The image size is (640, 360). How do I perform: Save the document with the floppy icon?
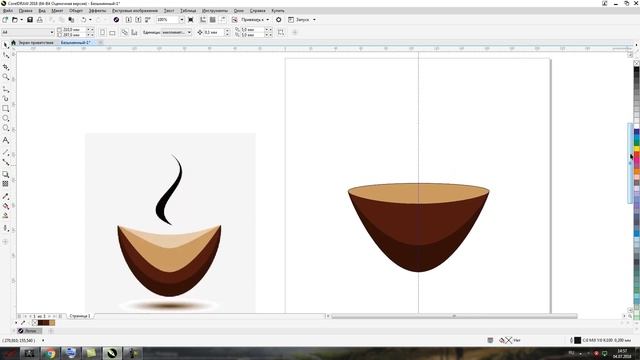tap(30, 20)
